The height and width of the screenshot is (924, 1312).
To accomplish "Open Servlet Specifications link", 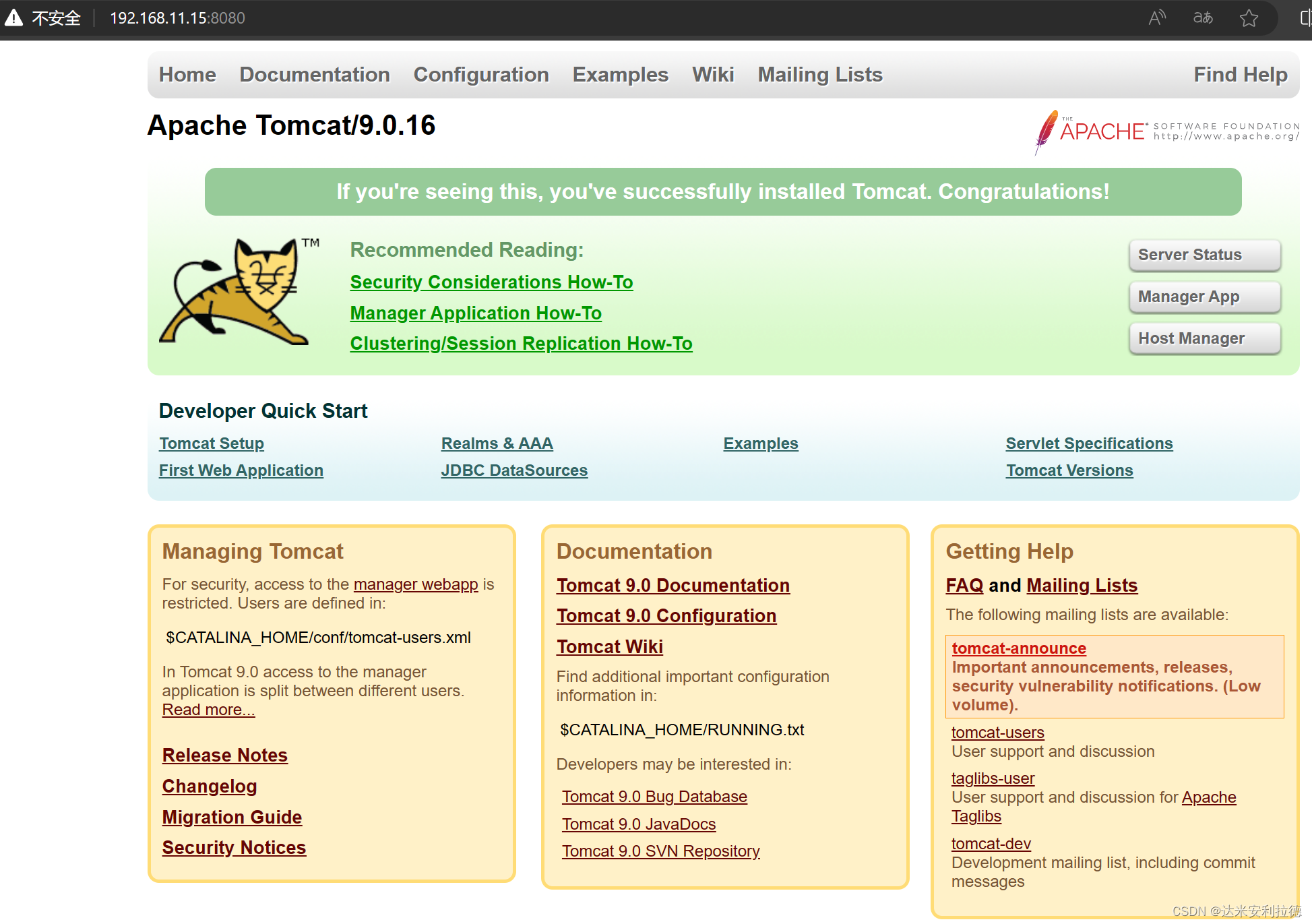I will tap(1089, 443).
